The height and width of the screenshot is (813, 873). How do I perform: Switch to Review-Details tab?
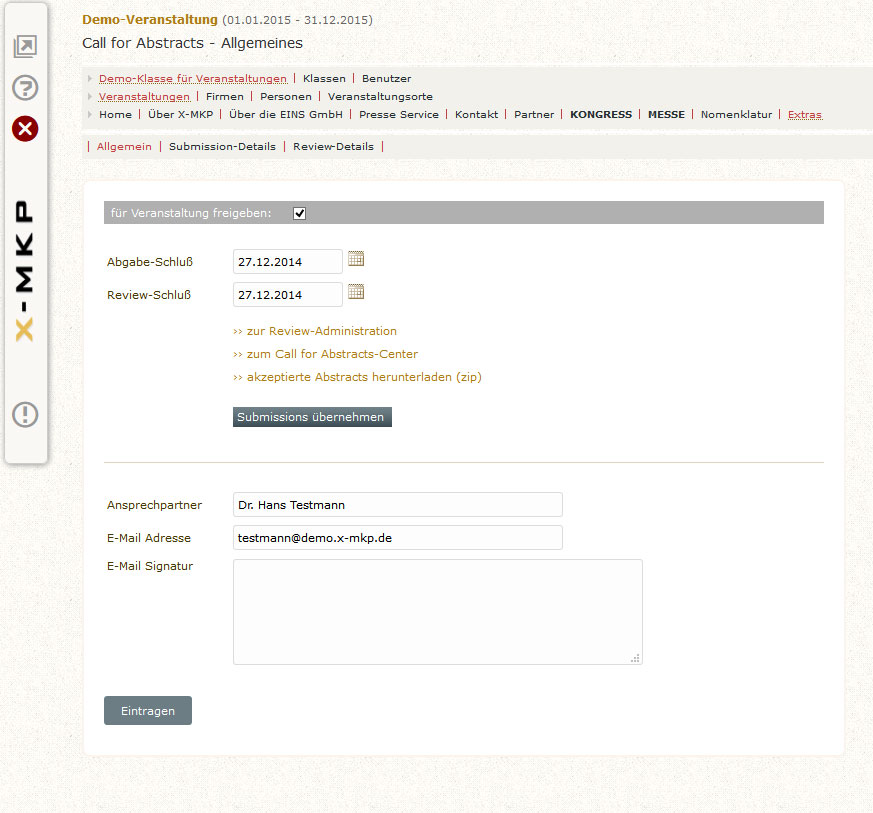333,146
